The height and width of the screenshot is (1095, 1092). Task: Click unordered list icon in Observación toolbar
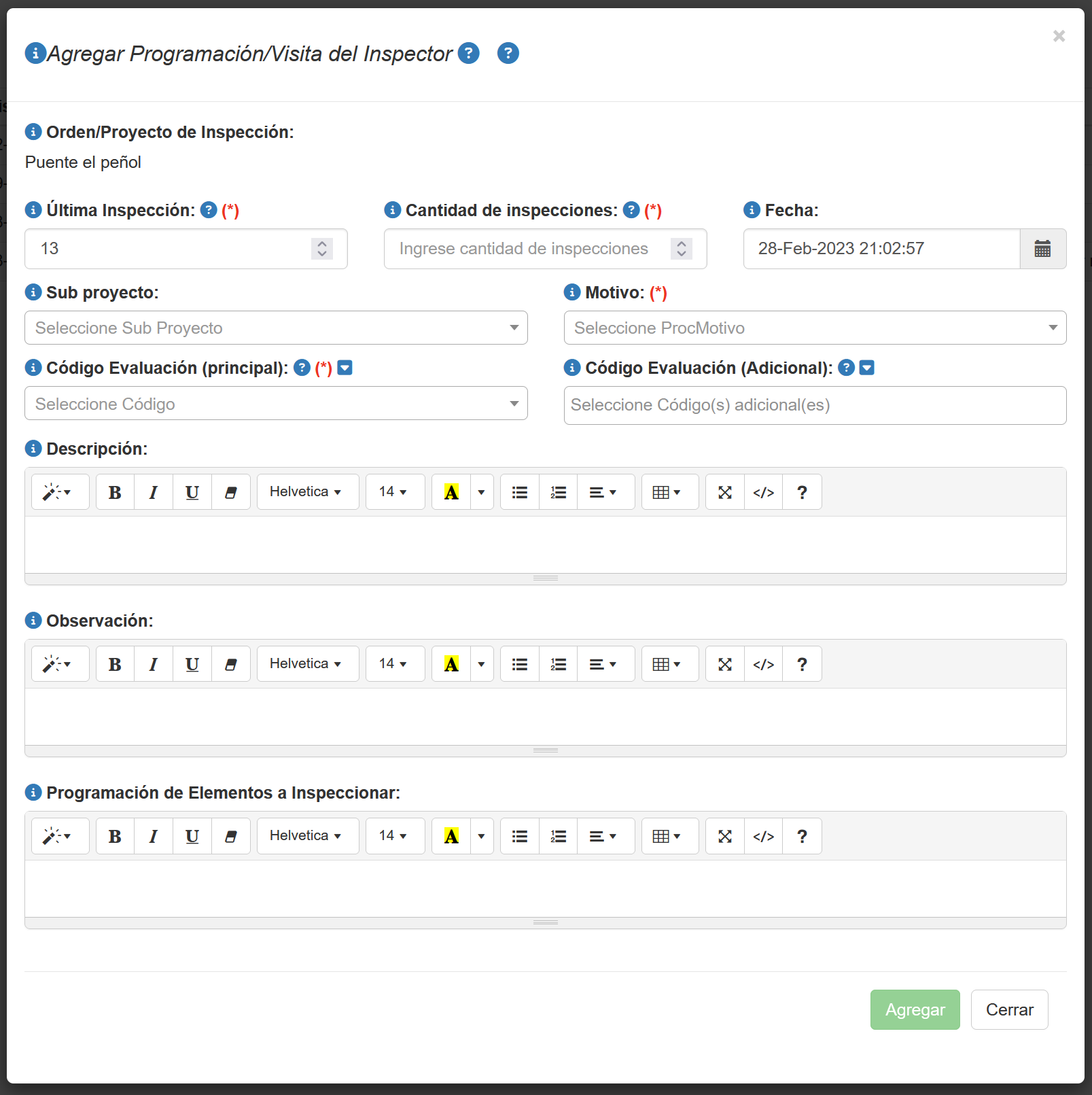pos(520,664)
